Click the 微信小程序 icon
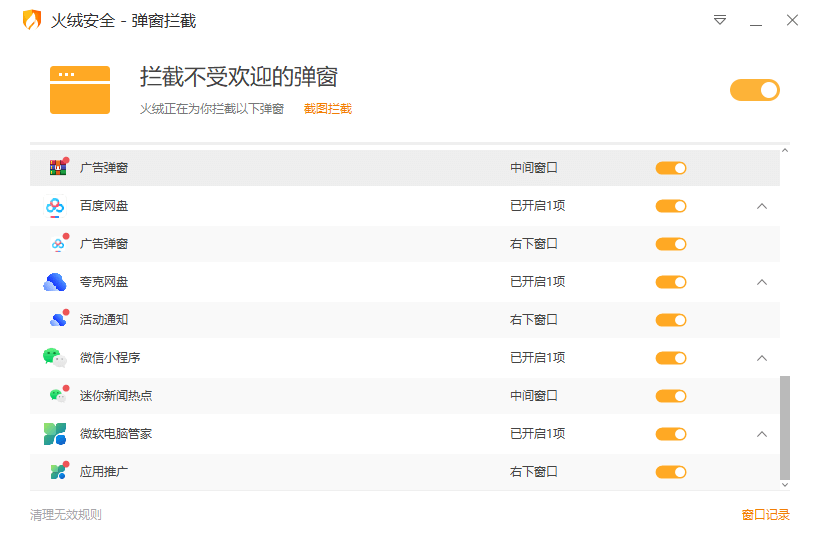The image size is (820, 540). click(54, 358)
